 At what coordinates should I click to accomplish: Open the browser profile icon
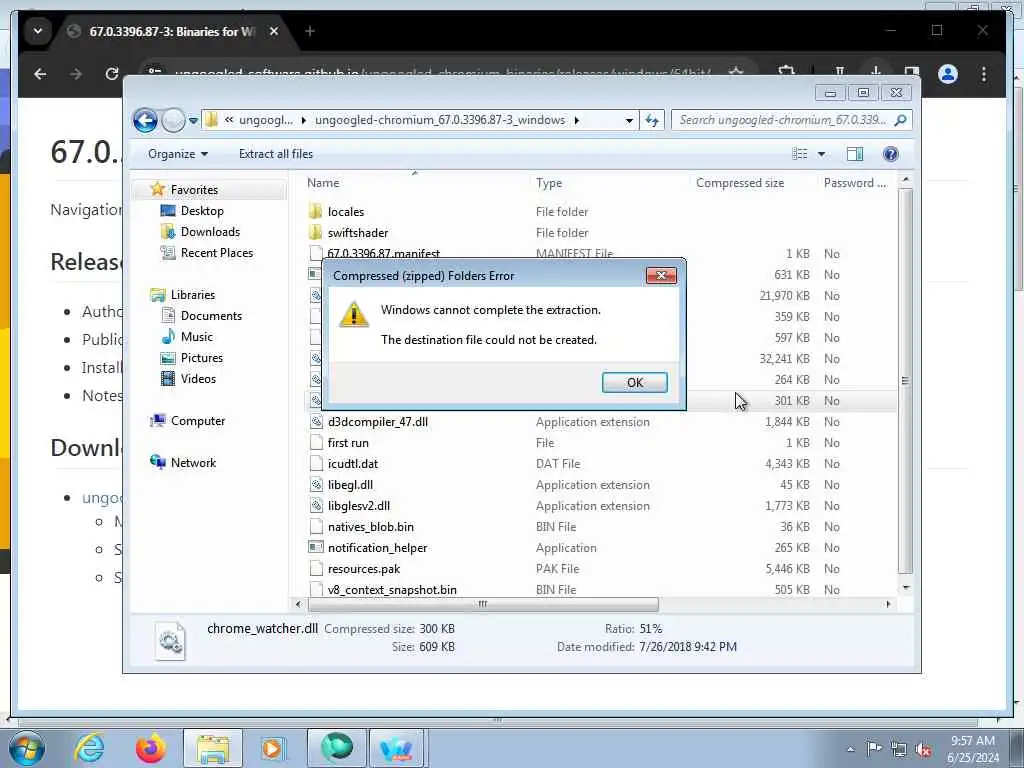pos(948,74)
